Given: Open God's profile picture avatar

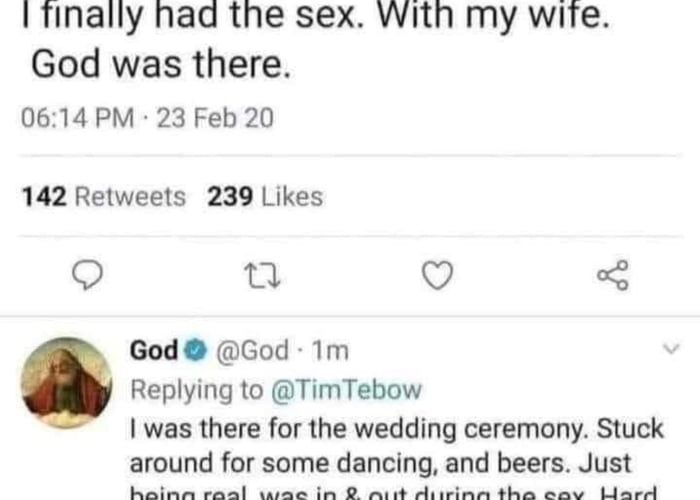Looking at the screenshot, I should pyautogui.click(x=67, y=382).
